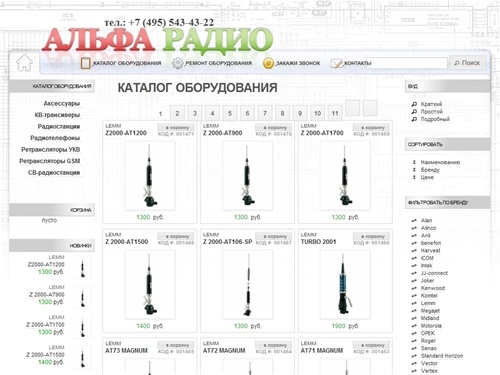Open Ретрансляторы УКВ category
Image resolution: width=500 pixels, height=375 pixels.
click(x=51, y=150)
